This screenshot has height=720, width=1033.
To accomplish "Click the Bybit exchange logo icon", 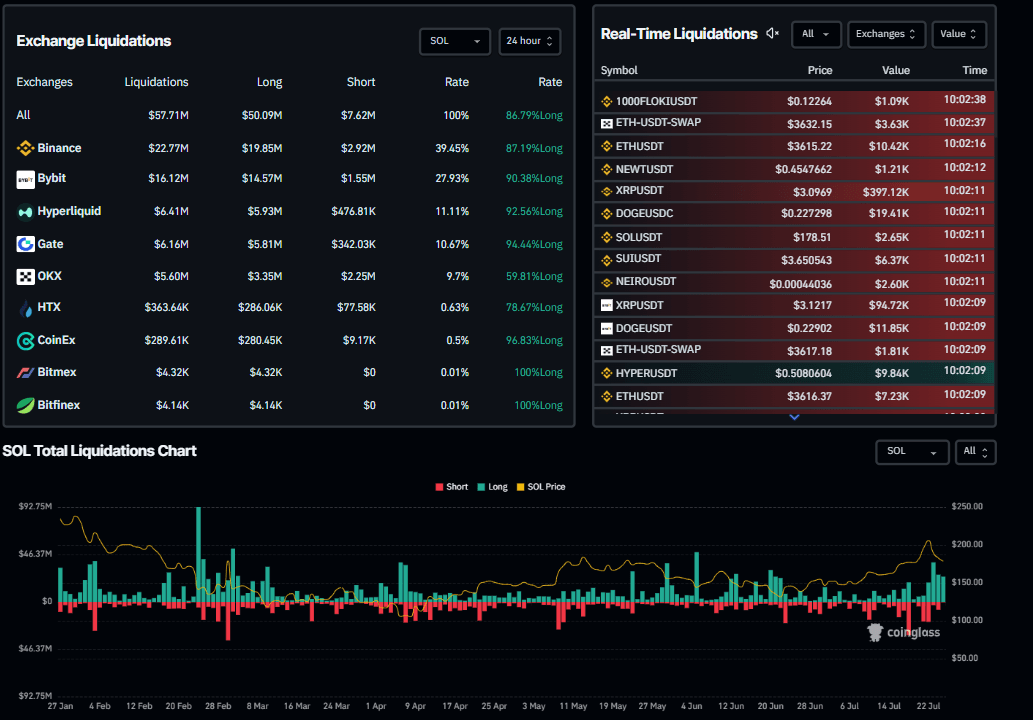I will pos(26,180).
